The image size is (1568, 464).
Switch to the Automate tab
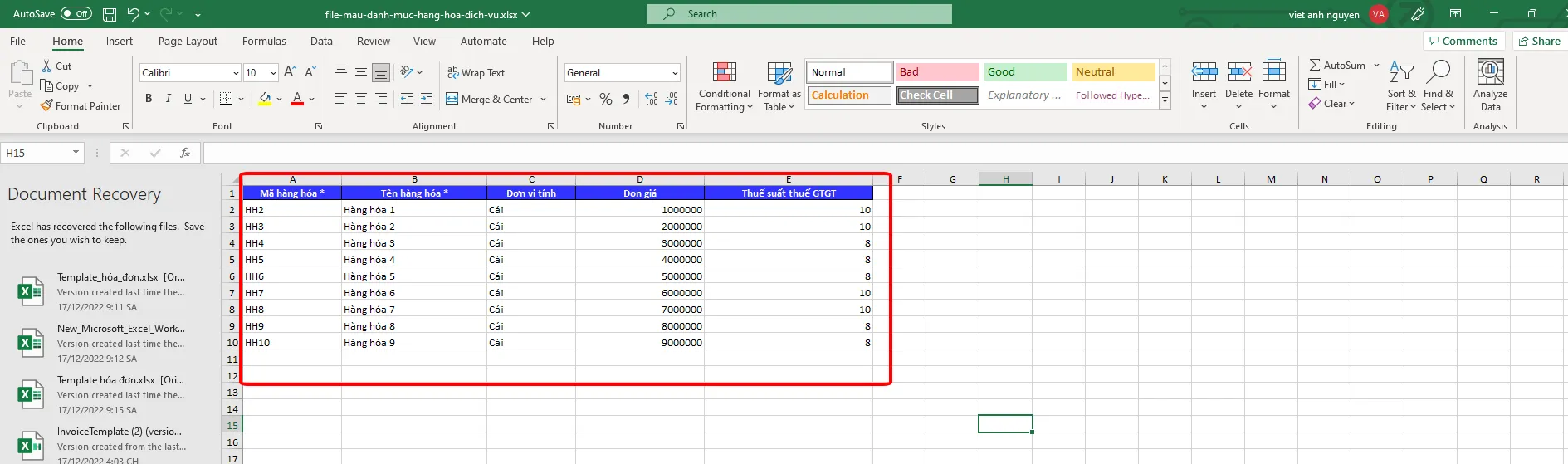(483, 41)
